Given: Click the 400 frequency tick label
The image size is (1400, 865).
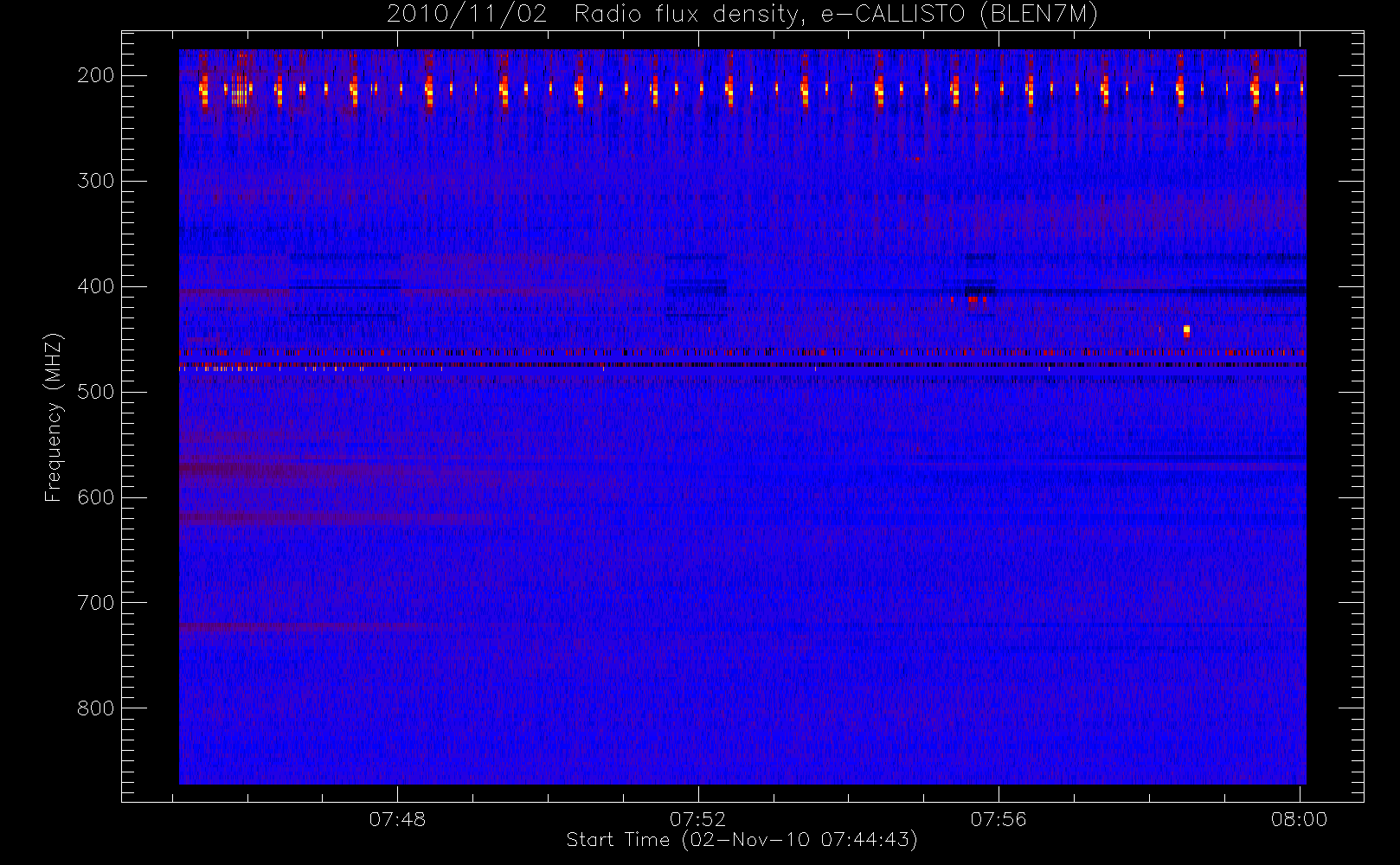Looking at the screenshot, I should click(96, 286).
